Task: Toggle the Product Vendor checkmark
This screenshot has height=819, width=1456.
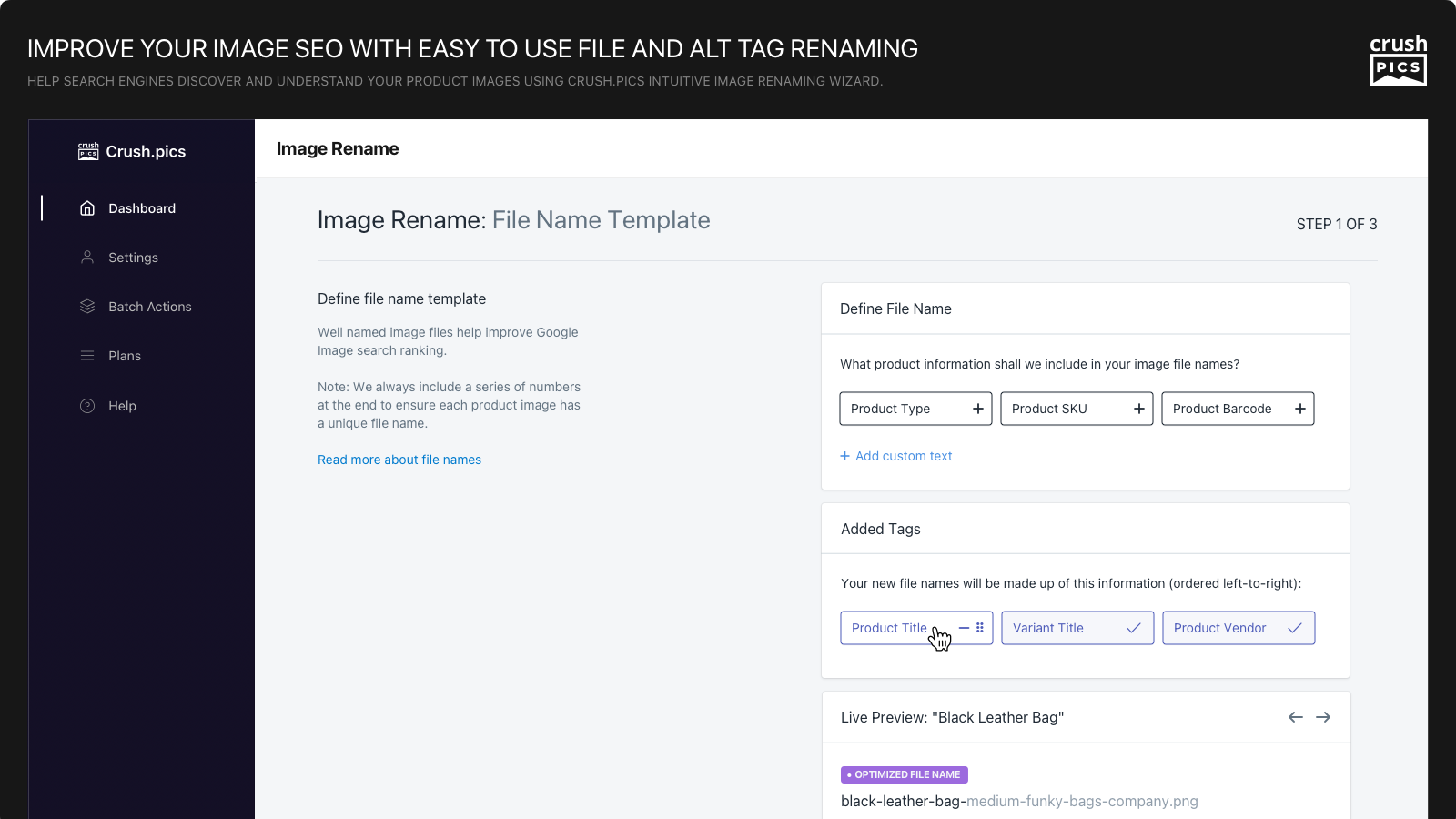Action: (x=1295, y=628)
